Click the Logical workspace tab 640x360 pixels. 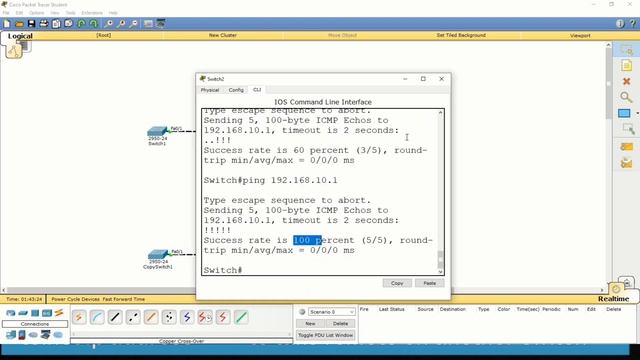click(x=20, y=36)
